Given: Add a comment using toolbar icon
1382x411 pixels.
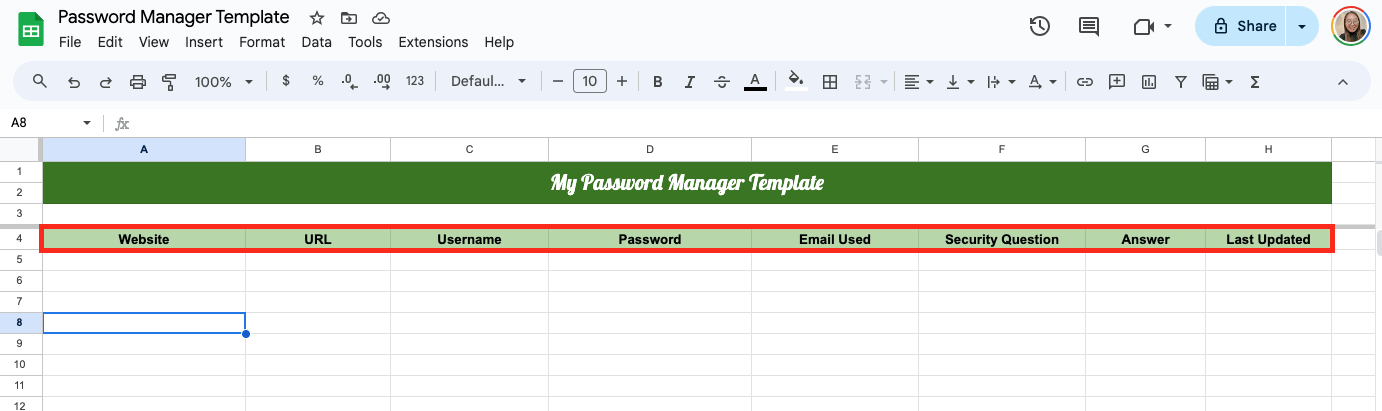Looking at the screenshot, I should tap(1117, 82).
